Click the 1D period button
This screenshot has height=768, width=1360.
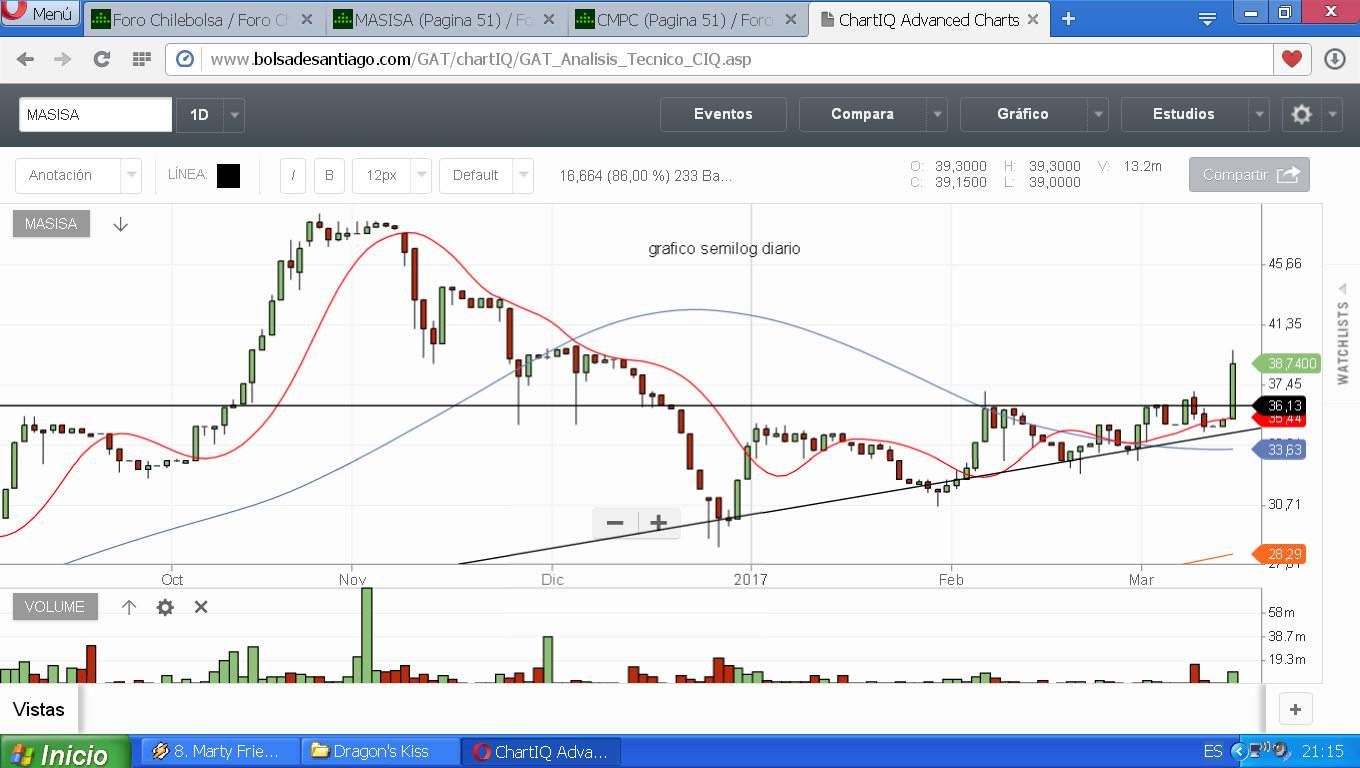point(200,115)
